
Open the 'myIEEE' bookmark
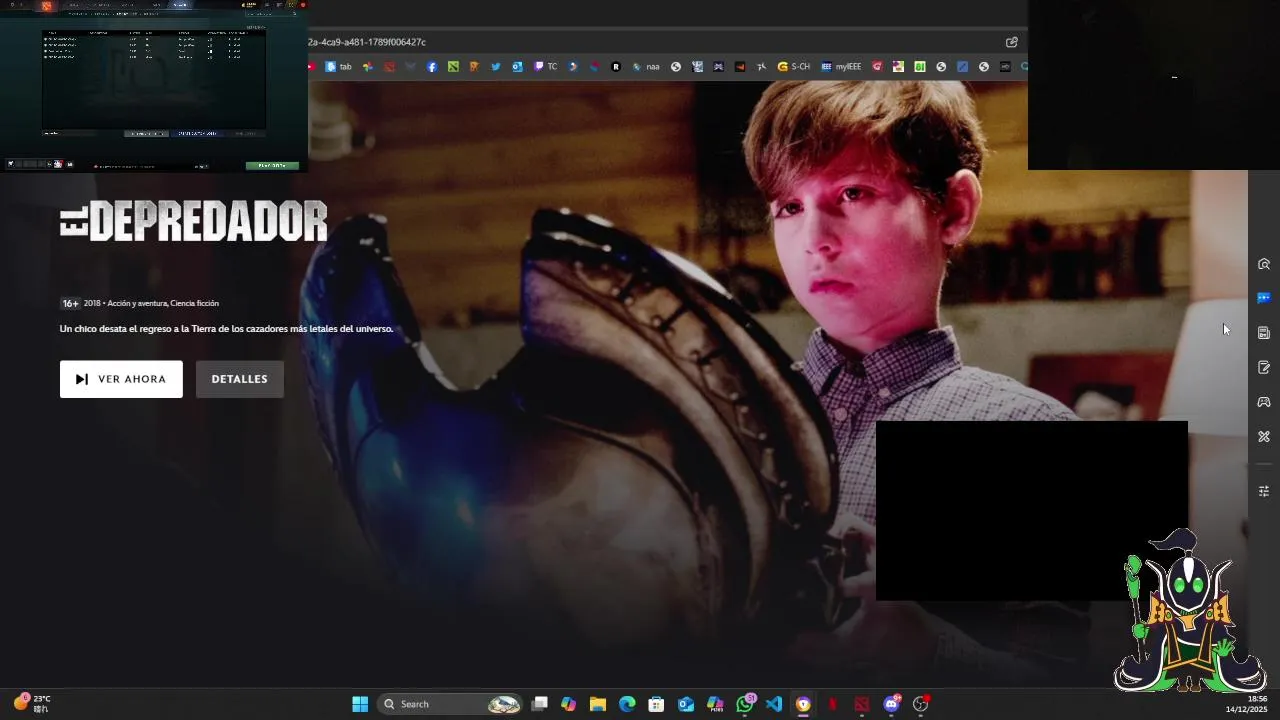coord(841,67)
